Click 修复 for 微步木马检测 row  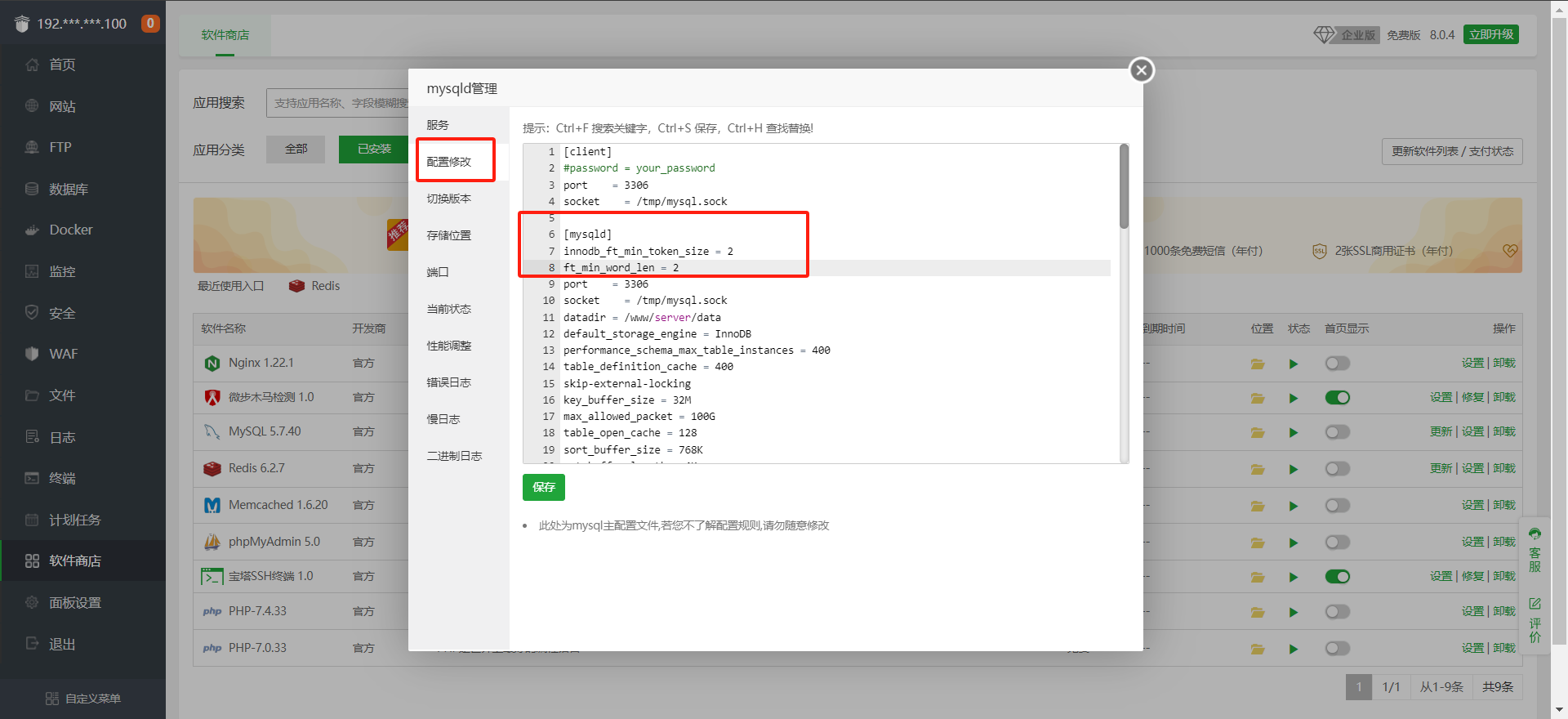click(x=1473, y=397)
